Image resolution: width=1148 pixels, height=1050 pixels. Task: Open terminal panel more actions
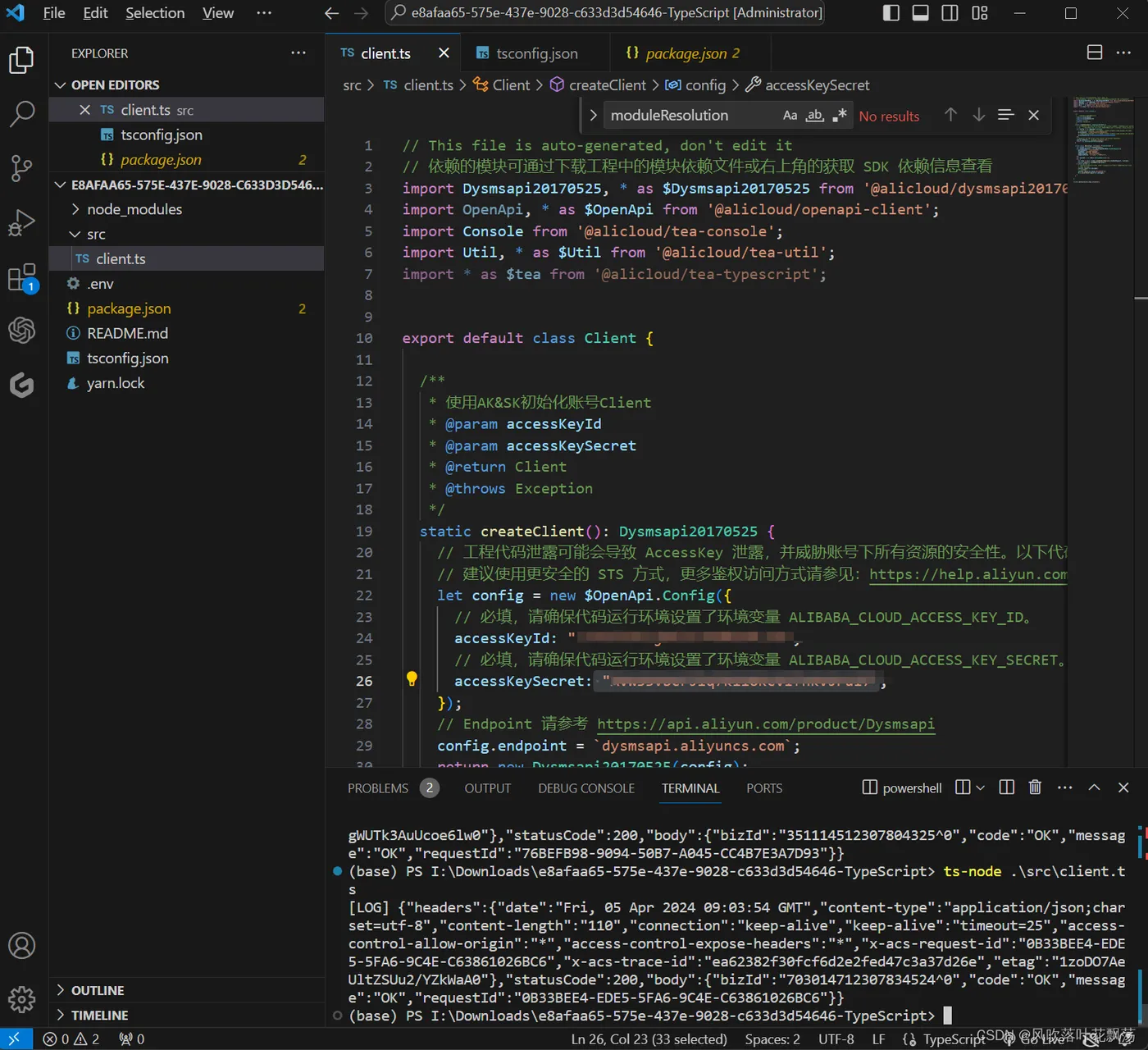tap(1064, 787)
